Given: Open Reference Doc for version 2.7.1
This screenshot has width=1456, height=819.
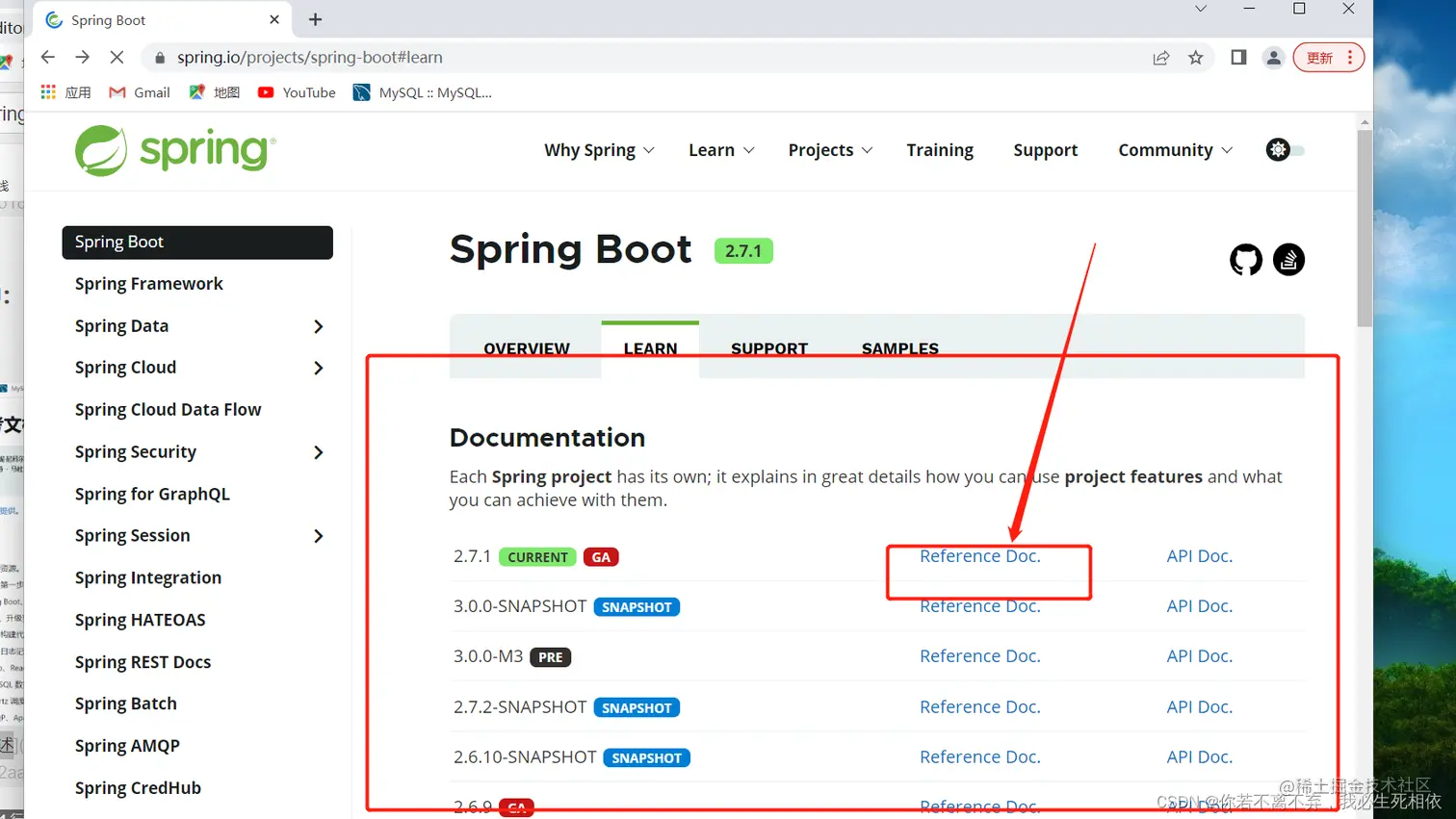Looking at the screenshot, I should [979, 555].
